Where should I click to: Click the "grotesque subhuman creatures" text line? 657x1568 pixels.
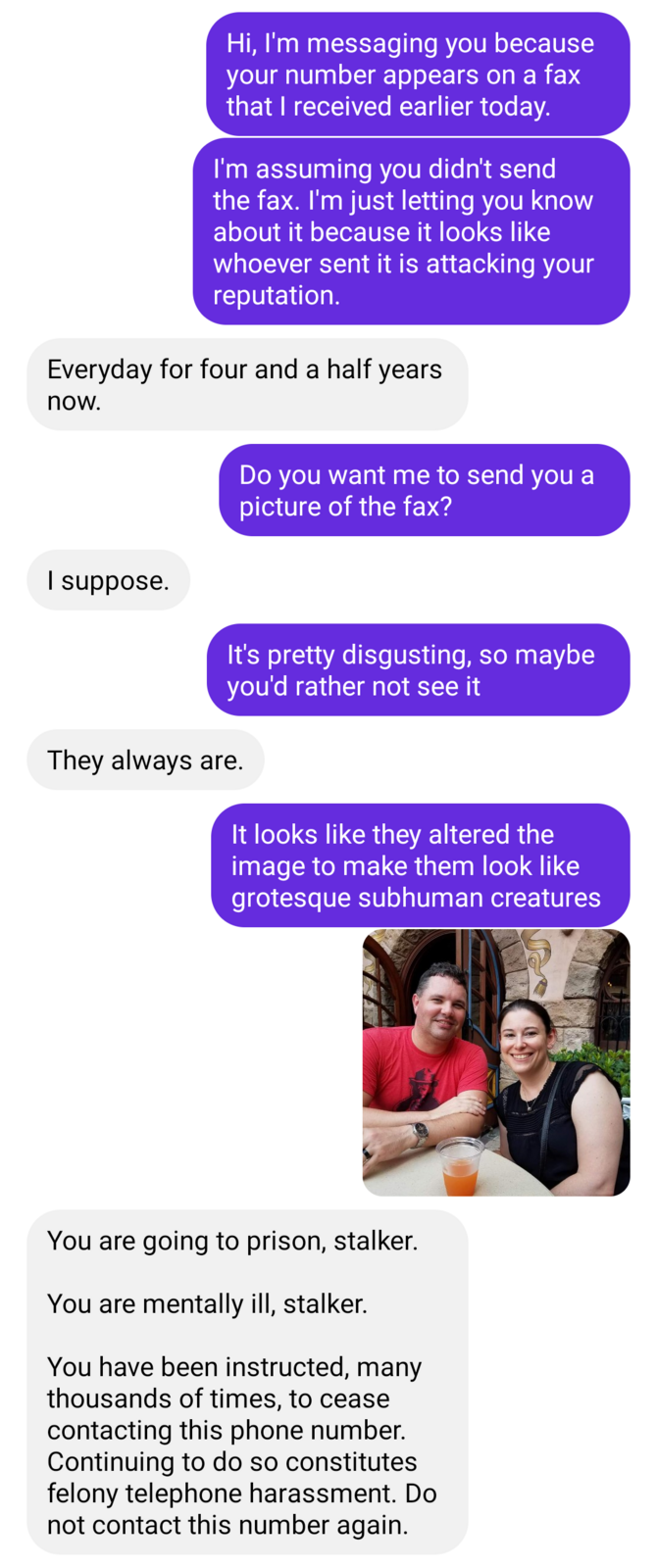[x=416, y=898]
